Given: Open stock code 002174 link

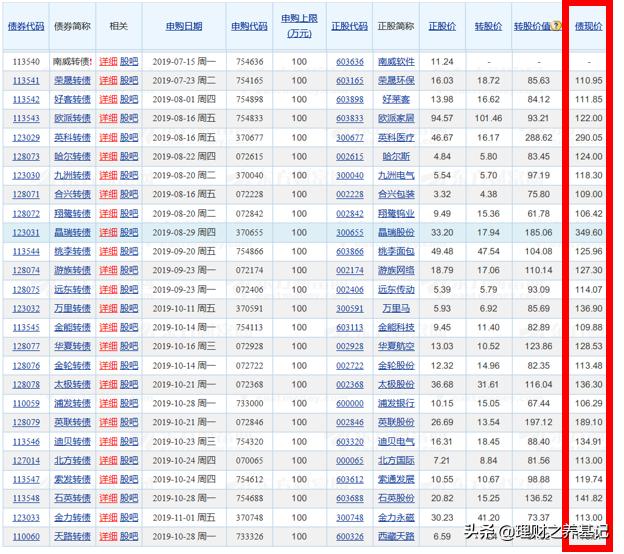Looking at the screenshot, I should point(350,270).
